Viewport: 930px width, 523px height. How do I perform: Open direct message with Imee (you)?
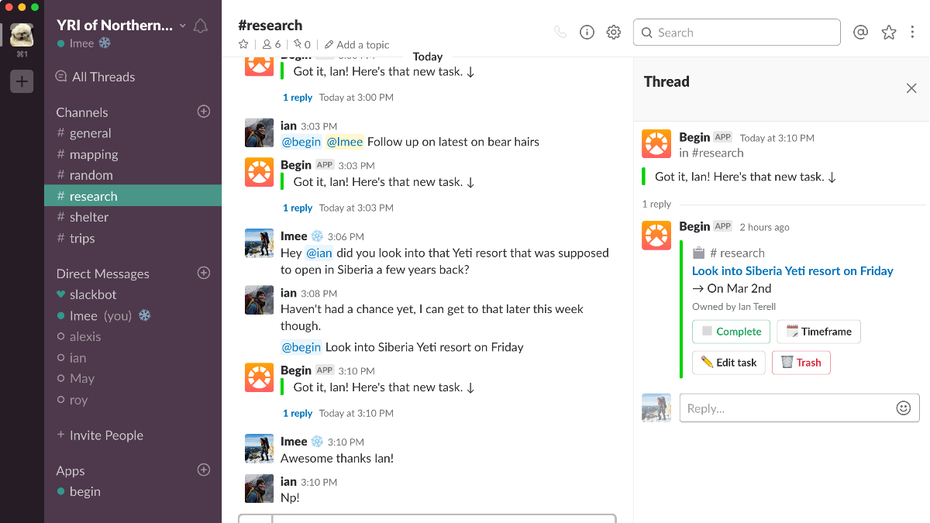pos(133,315)
